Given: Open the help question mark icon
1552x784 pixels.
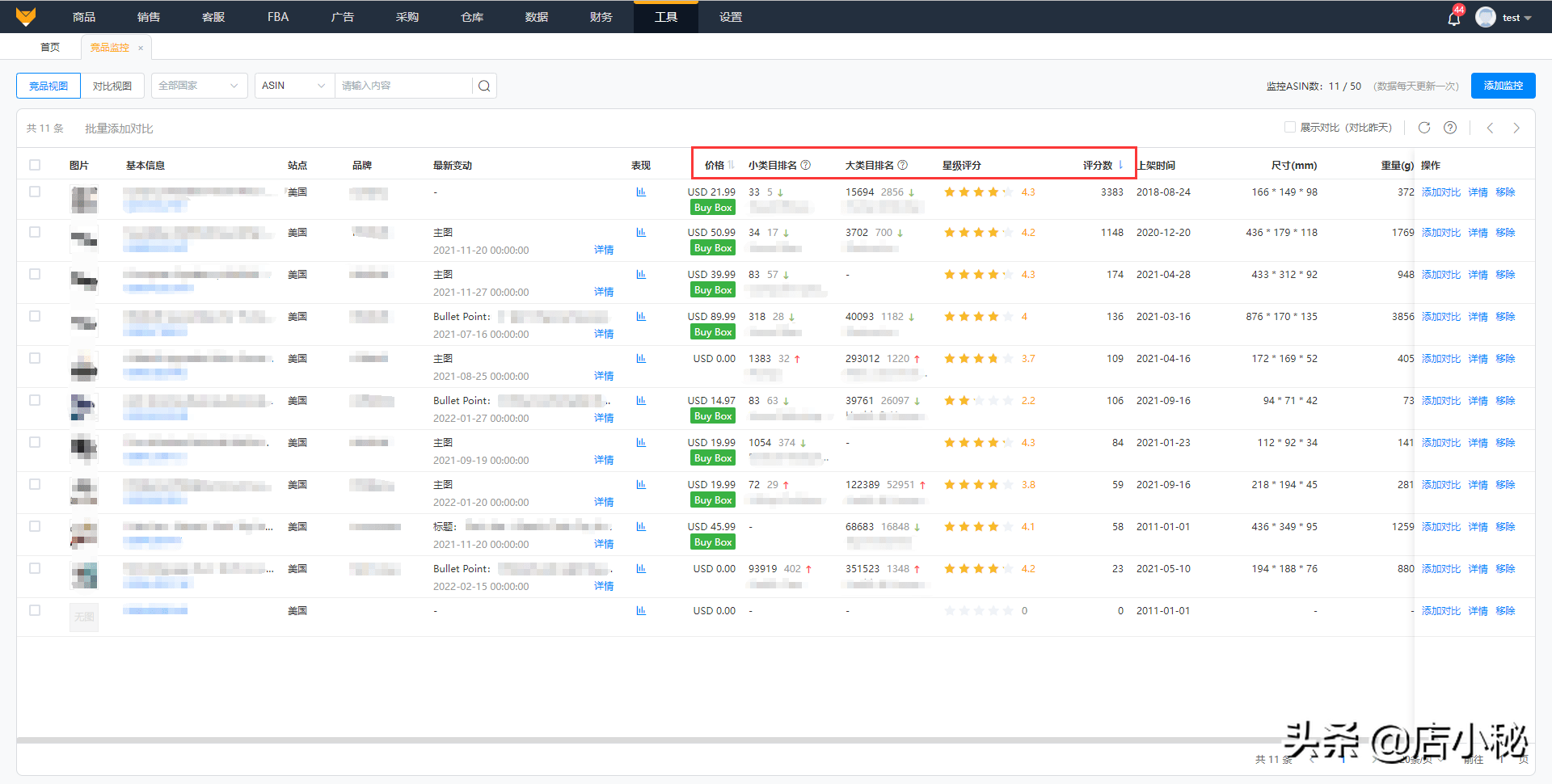Looking at the screenshot, I should pyautogui.click(x=1449, y=127).
